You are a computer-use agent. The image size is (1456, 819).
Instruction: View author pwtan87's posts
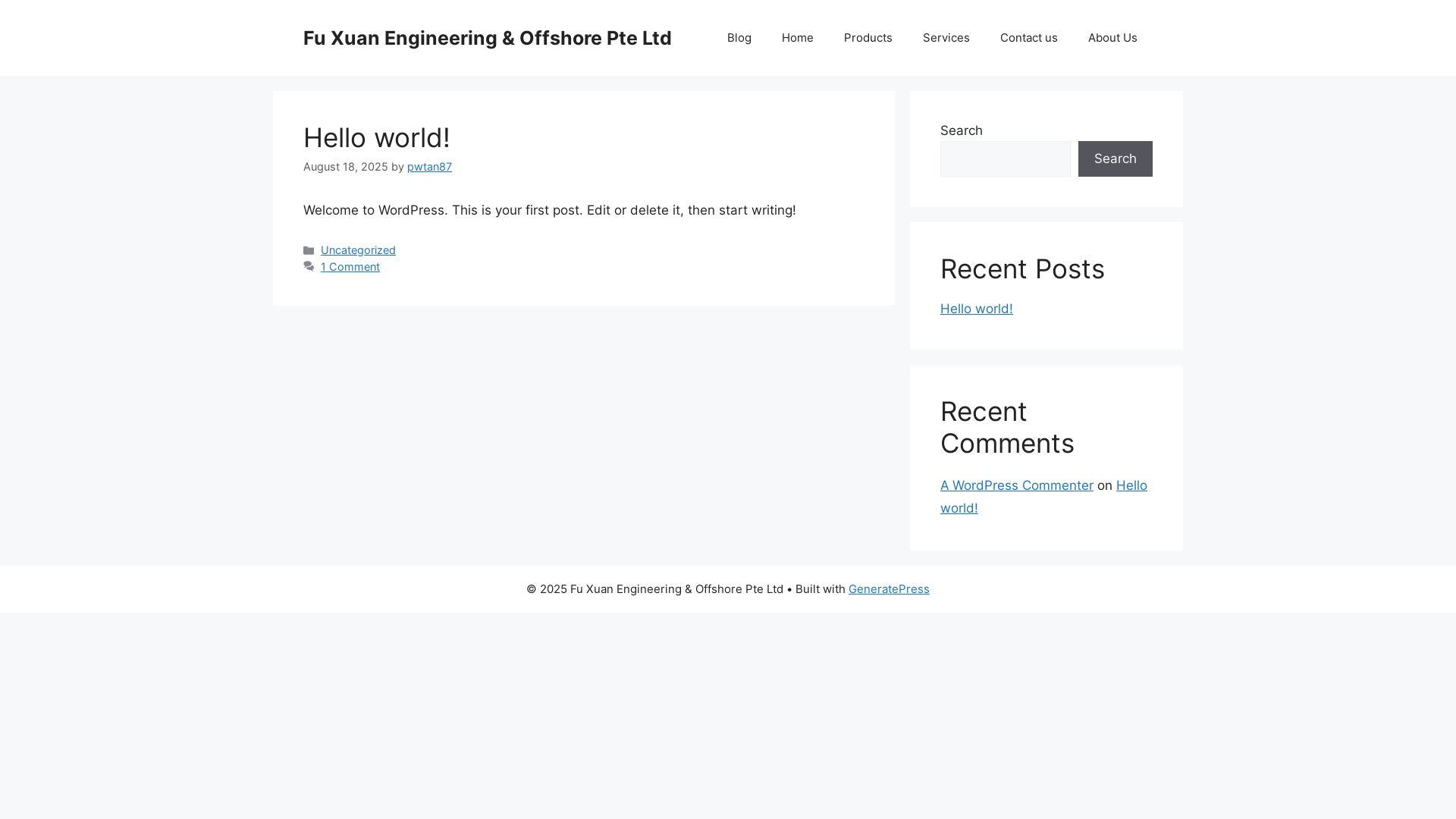(x=429, y=167)
